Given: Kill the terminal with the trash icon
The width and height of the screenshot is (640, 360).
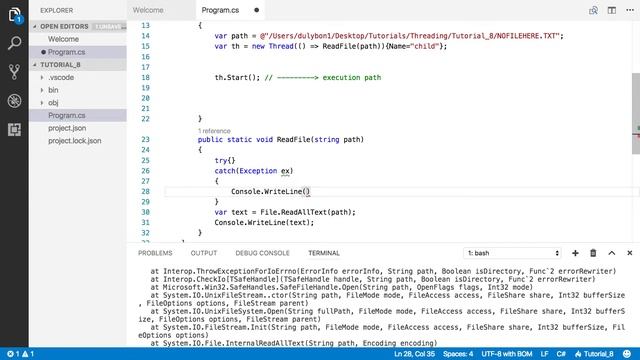Looking at the screenshot, I should (593, 253).
